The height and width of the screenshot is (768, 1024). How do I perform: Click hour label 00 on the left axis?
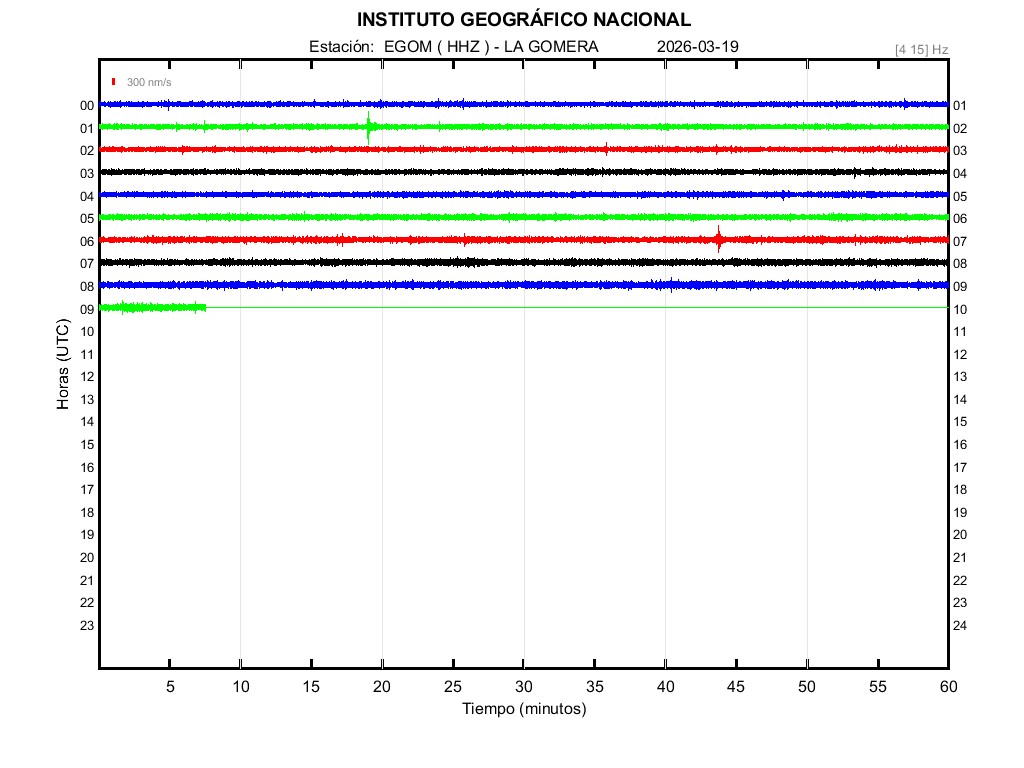pos(87,105)
